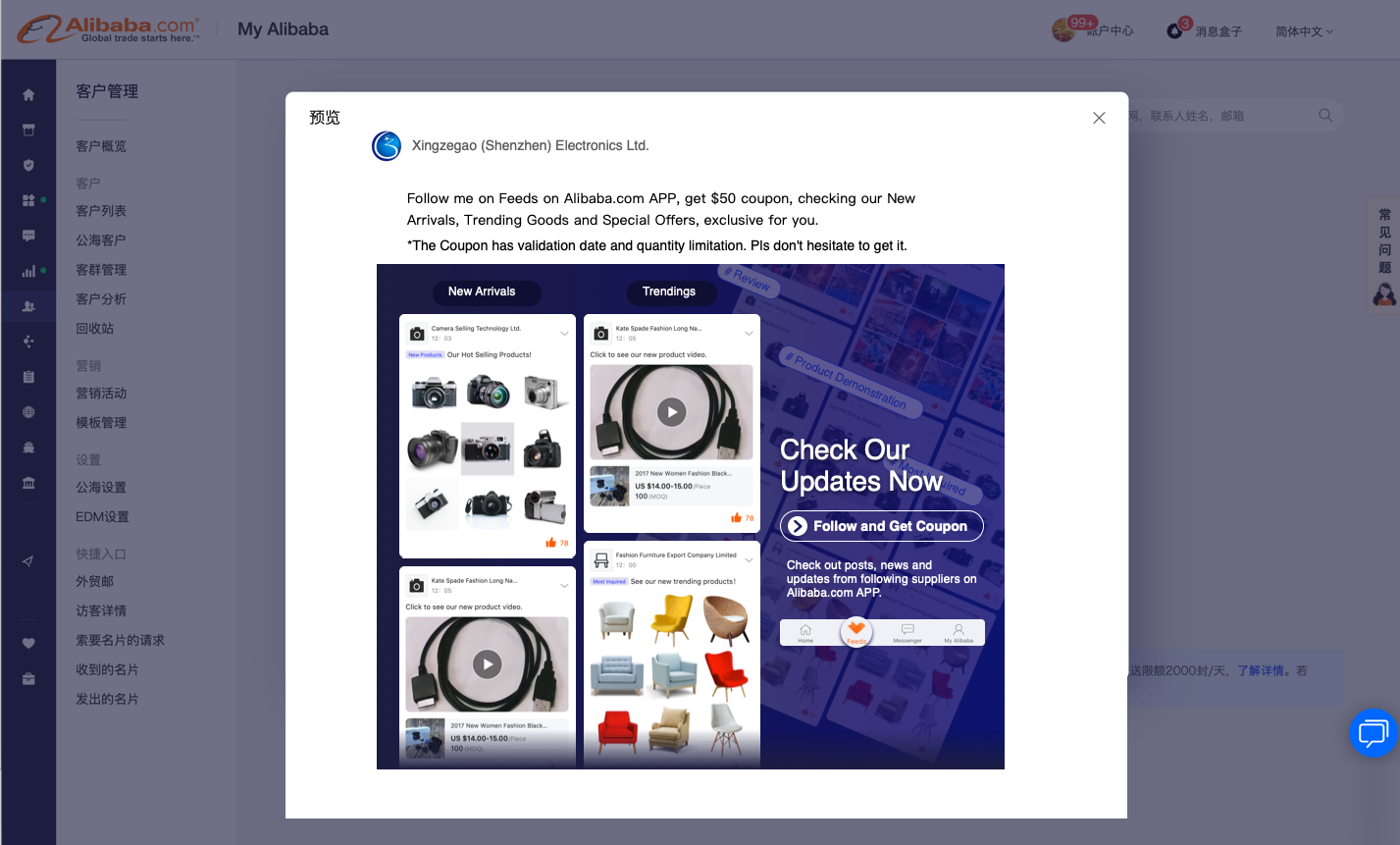
Task: Open 访客详情 shortcut
Action: [101, 611]
